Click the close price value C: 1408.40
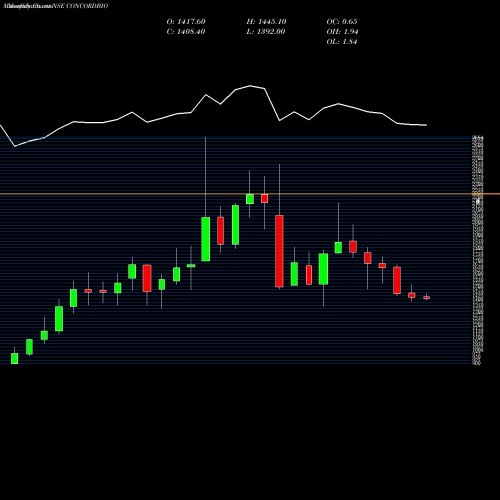 [x=186, y=32]
